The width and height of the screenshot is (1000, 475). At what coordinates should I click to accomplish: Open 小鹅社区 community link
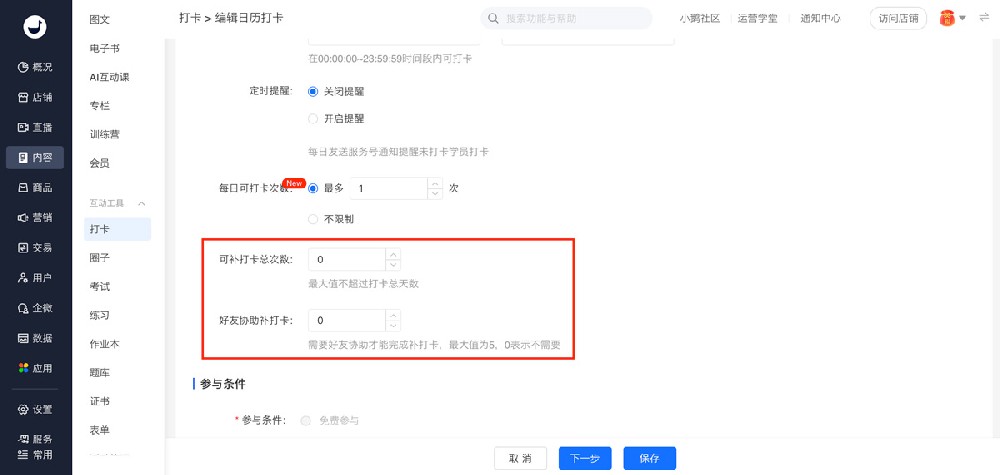700,18
